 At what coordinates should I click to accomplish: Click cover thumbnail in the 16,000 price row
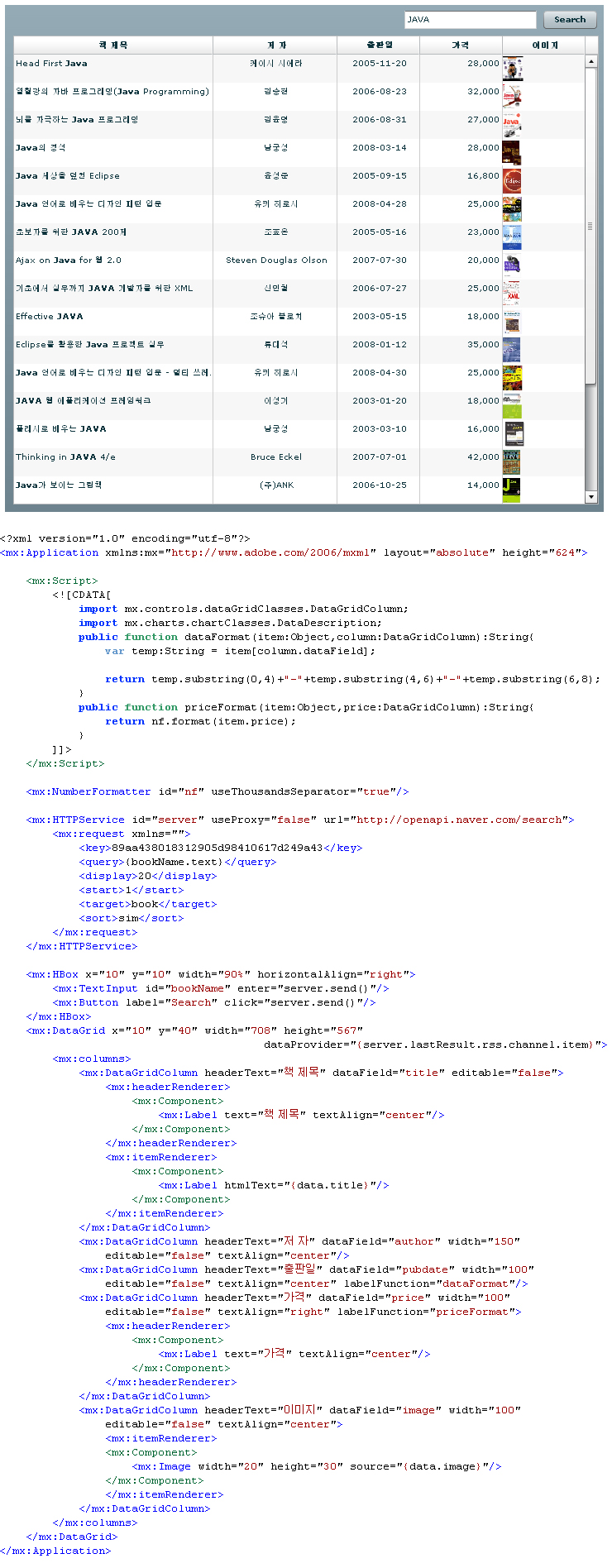pyautogui.click(x=513, y=434)
